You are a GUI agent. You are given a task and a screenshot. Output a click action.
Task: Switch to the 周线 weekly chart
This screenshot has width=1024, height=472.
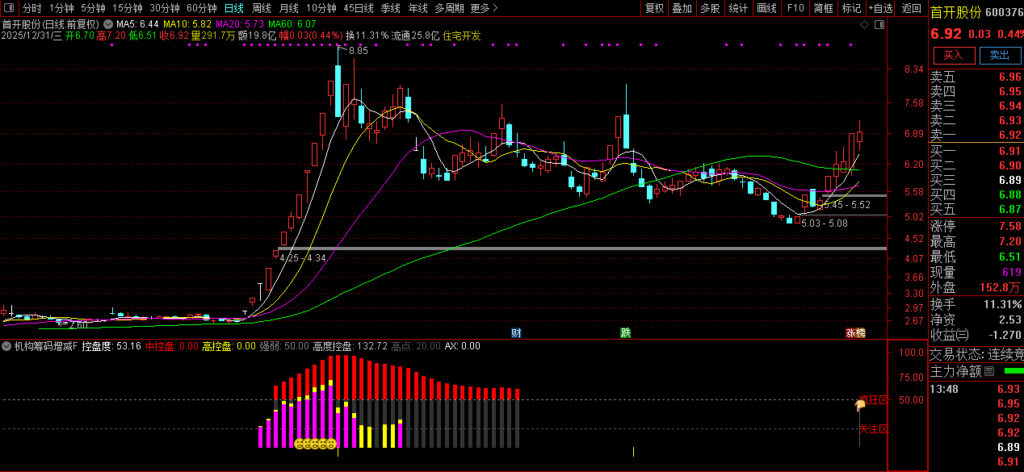[x=261, y=8]
